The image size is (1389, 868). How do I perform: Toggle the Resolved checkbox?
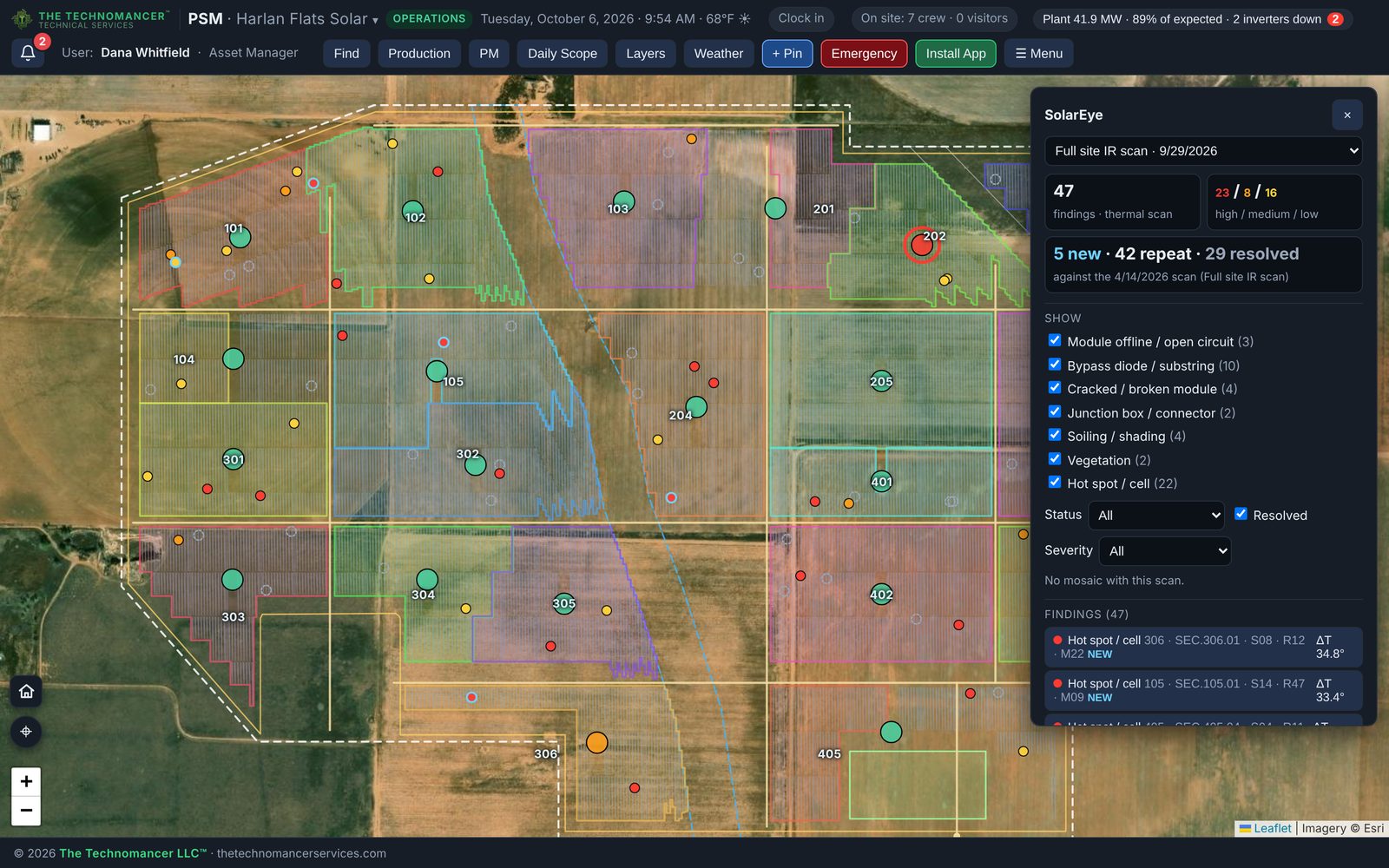pos(1241,514)
